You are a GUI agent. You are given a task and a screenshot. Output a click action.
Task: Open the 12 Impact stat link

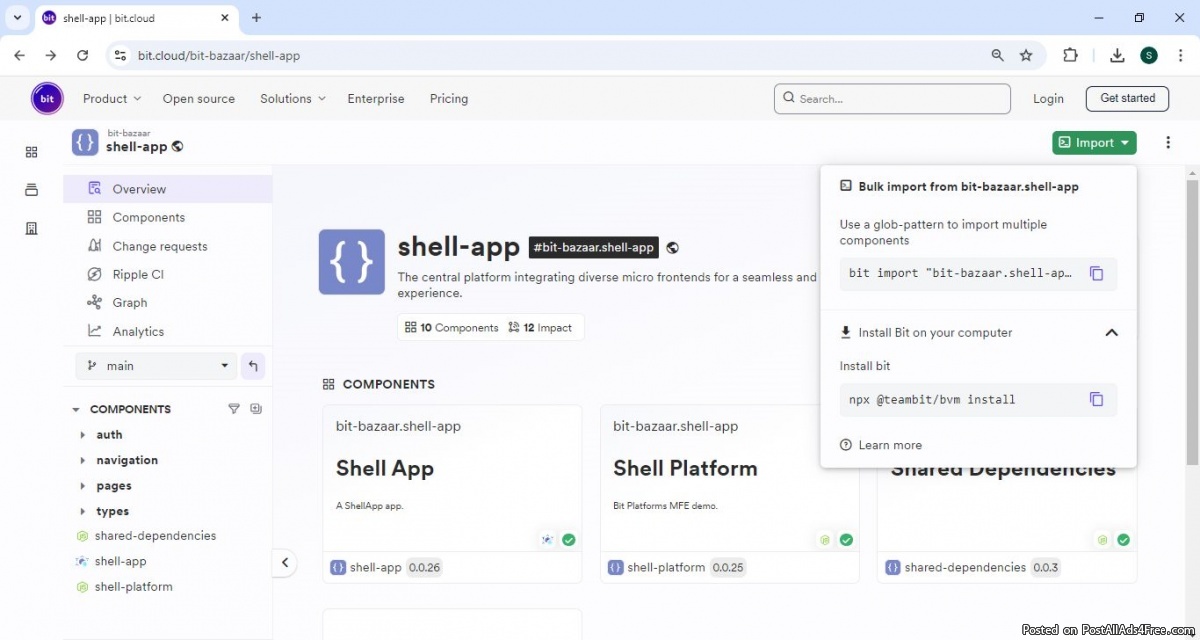(540, 327)
